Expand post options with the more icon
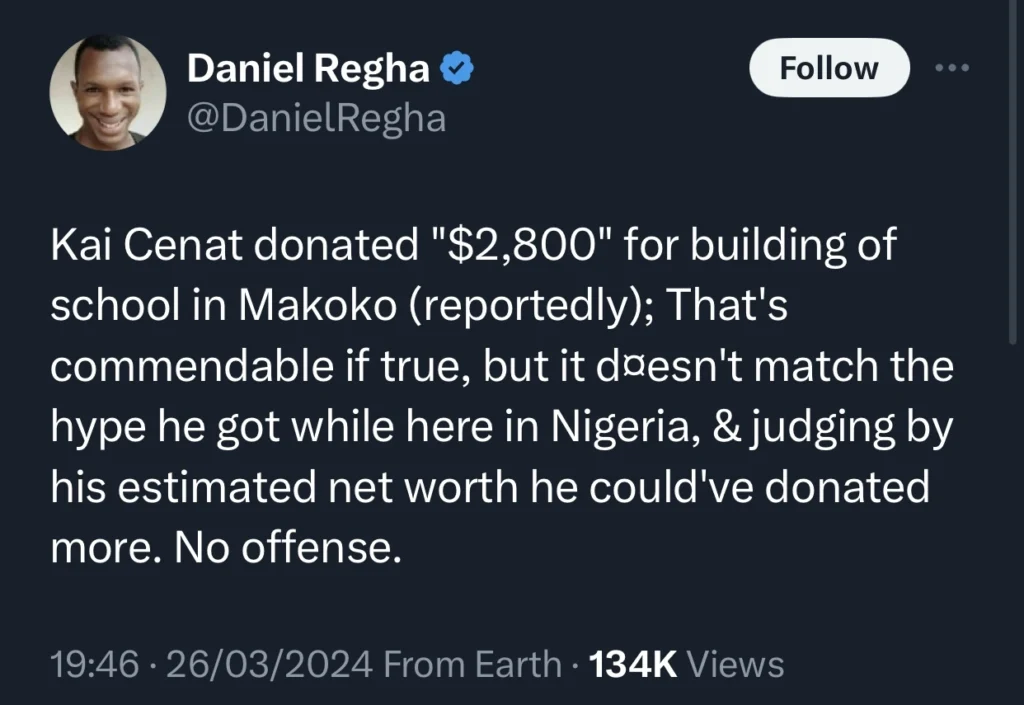This screenshot has height=705, width=1024. [x=952, y=66]
